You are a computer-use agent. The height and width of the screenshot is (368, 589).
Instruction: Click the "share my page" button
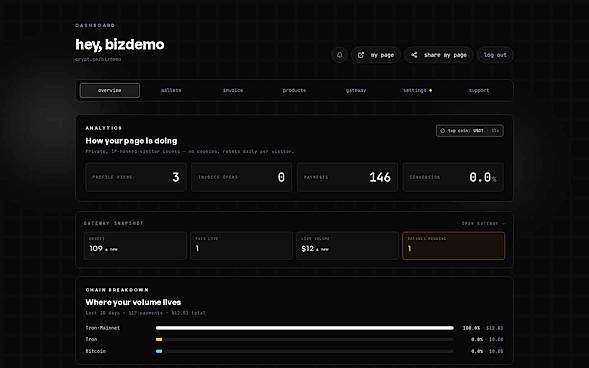pos(438,55)
